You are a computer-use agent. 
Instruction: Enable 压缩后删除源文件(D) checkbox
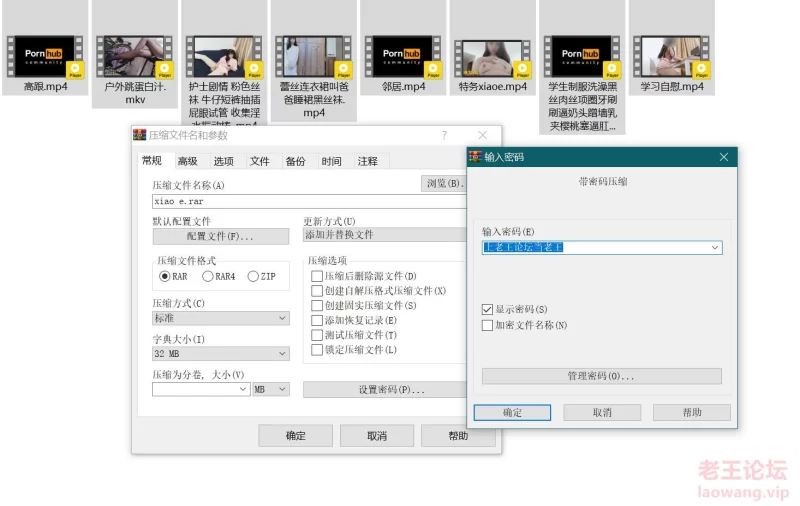pyautogui.click(x=317, y=276)
